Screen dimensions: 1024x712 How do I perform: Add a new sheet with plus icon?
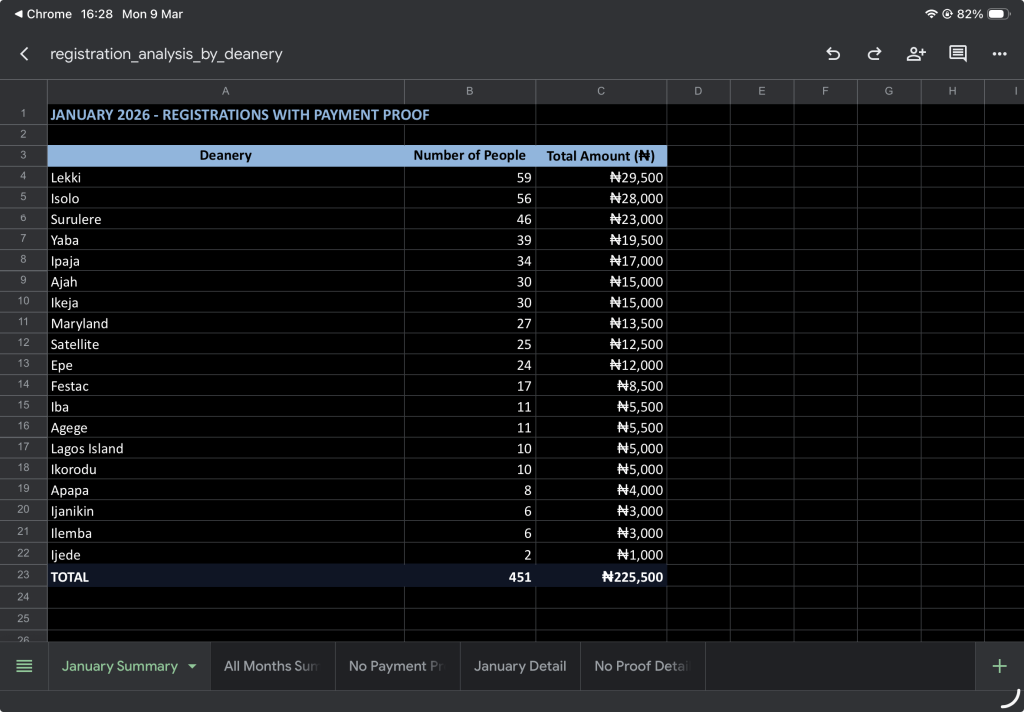(999, 666)
